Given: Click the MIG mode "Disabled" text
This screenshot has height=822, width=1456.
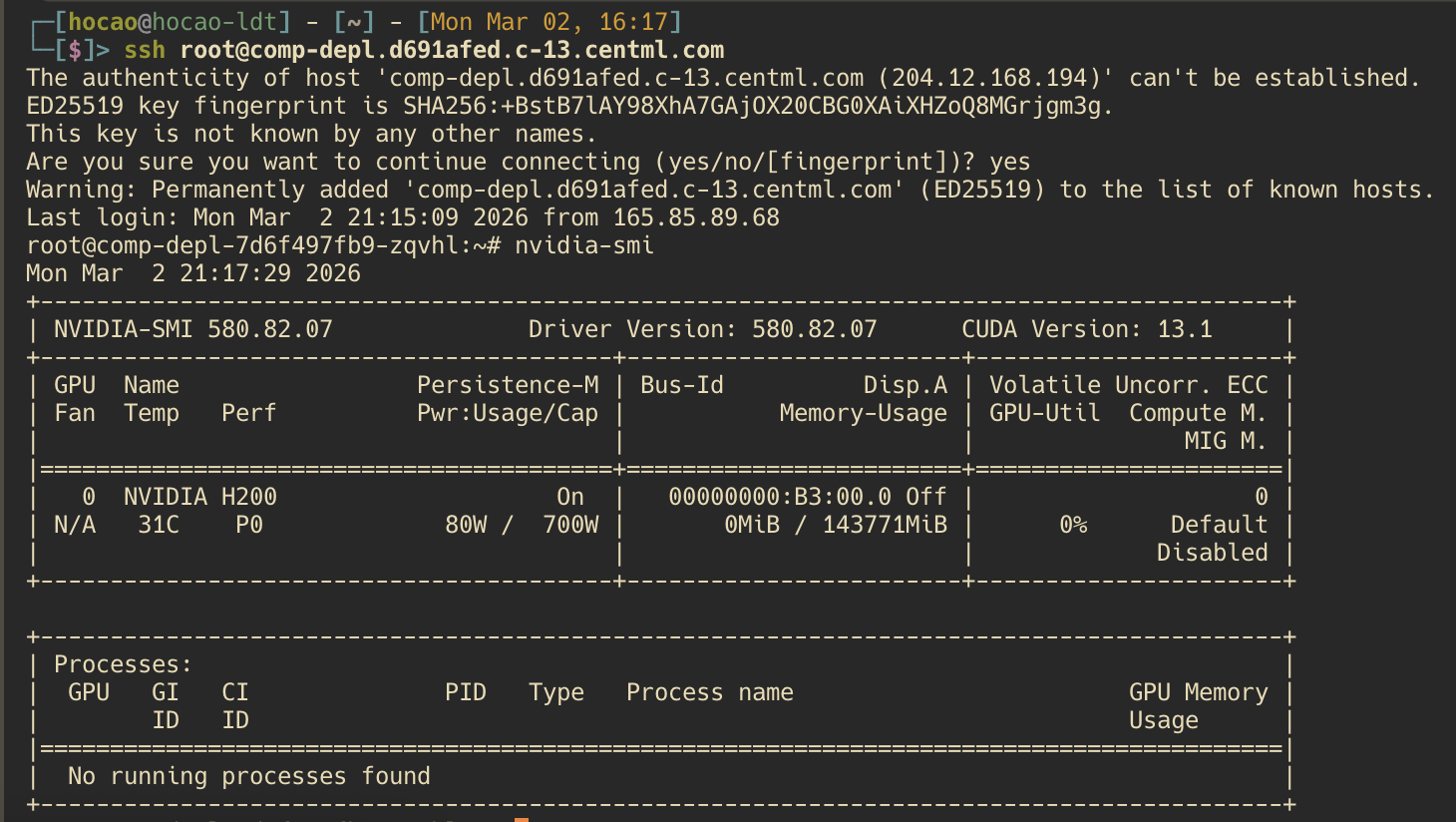Looking at the screenshot, I should (x=1212, y=553).
